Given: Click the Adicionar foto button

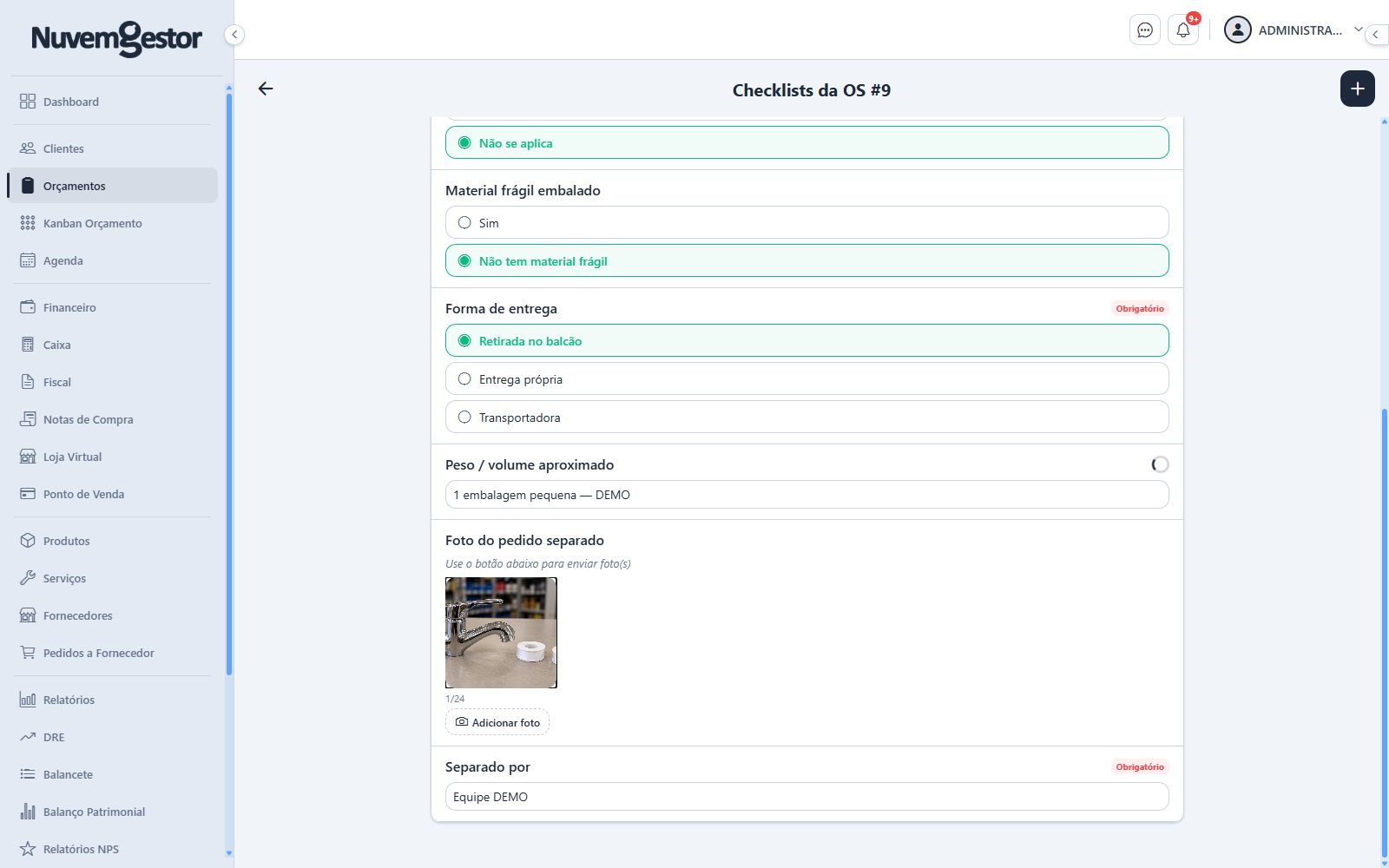Looking at the screenshot, I should pos(497,722).
